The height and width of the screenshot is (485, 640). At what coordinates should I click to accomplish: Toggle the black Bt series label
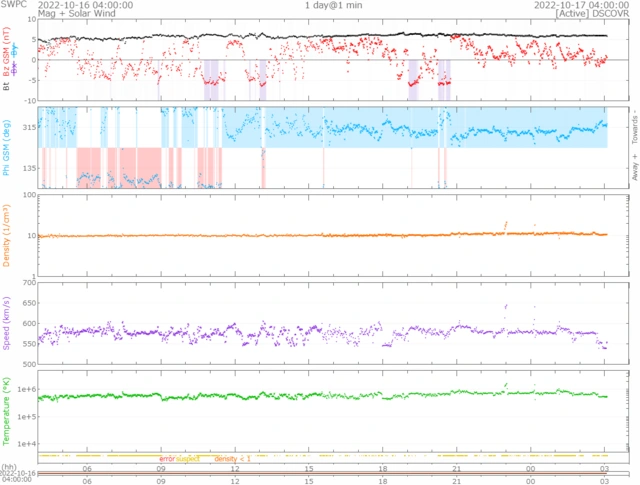[x=7, y=88]
